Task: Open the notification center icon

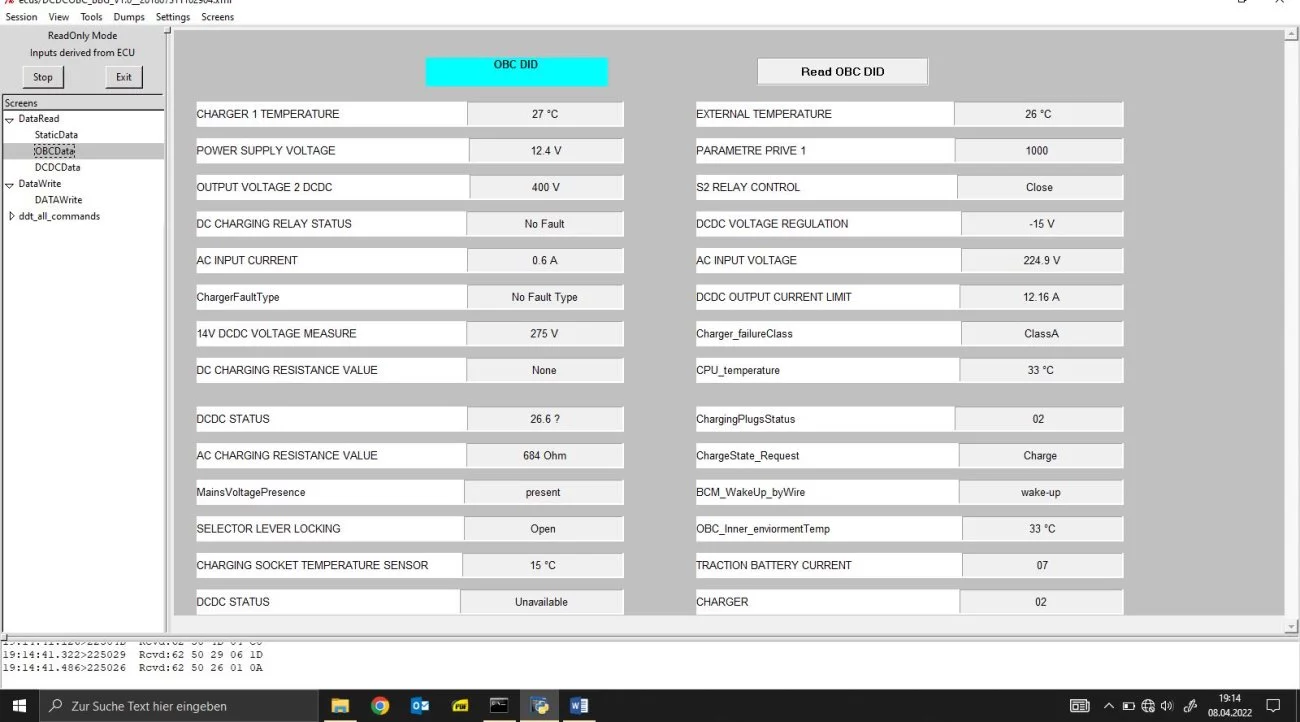Action: (1273, 706)
